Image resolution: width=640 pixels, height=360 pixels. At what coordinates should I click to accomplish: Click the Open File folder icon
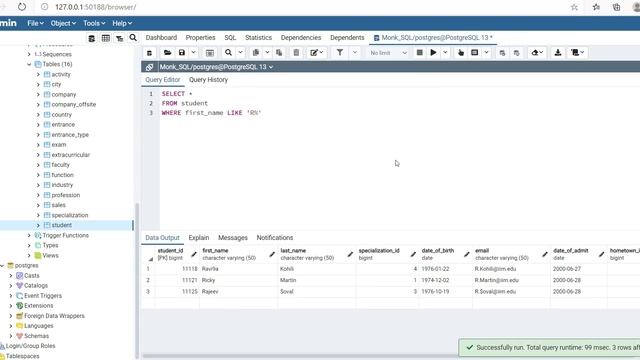point(167,53)
